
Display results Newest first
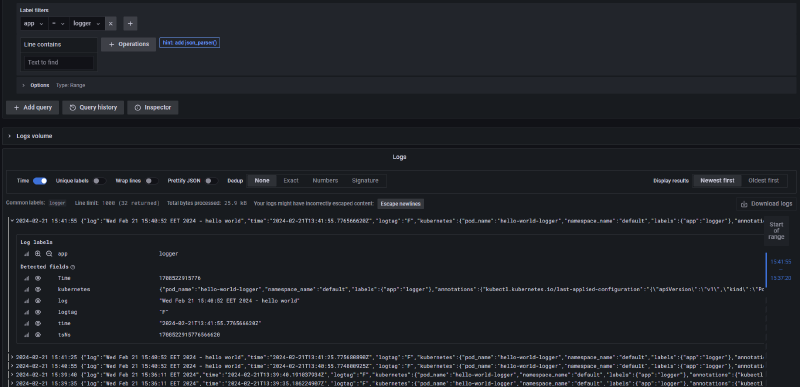pos(717,180)
